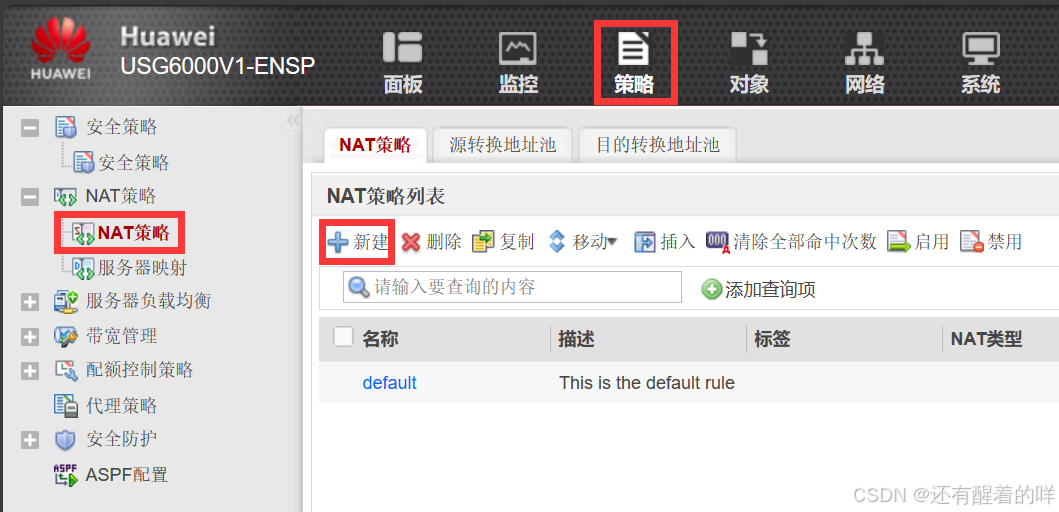Viewport: 1059px width, 512px height.
Task: Open the 监控 monitor icon
Action: (518, 49)
